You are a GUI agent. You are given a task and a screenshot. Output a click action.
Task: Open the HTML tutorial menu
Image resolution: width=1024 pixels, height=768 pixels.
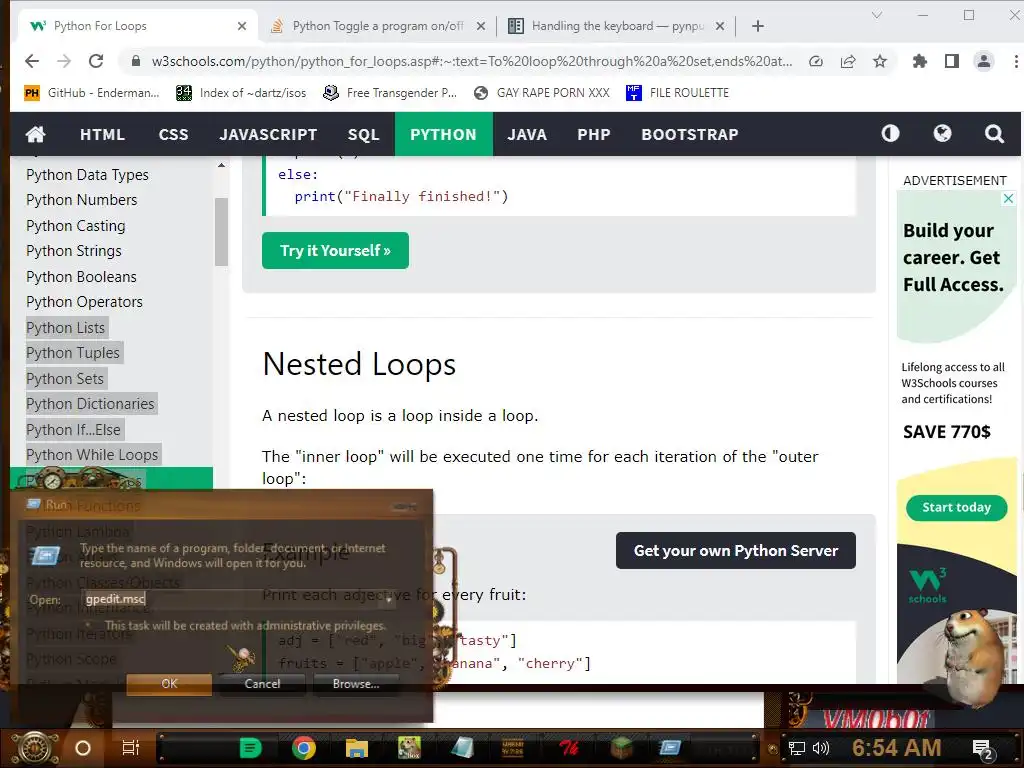pos(102,135)
